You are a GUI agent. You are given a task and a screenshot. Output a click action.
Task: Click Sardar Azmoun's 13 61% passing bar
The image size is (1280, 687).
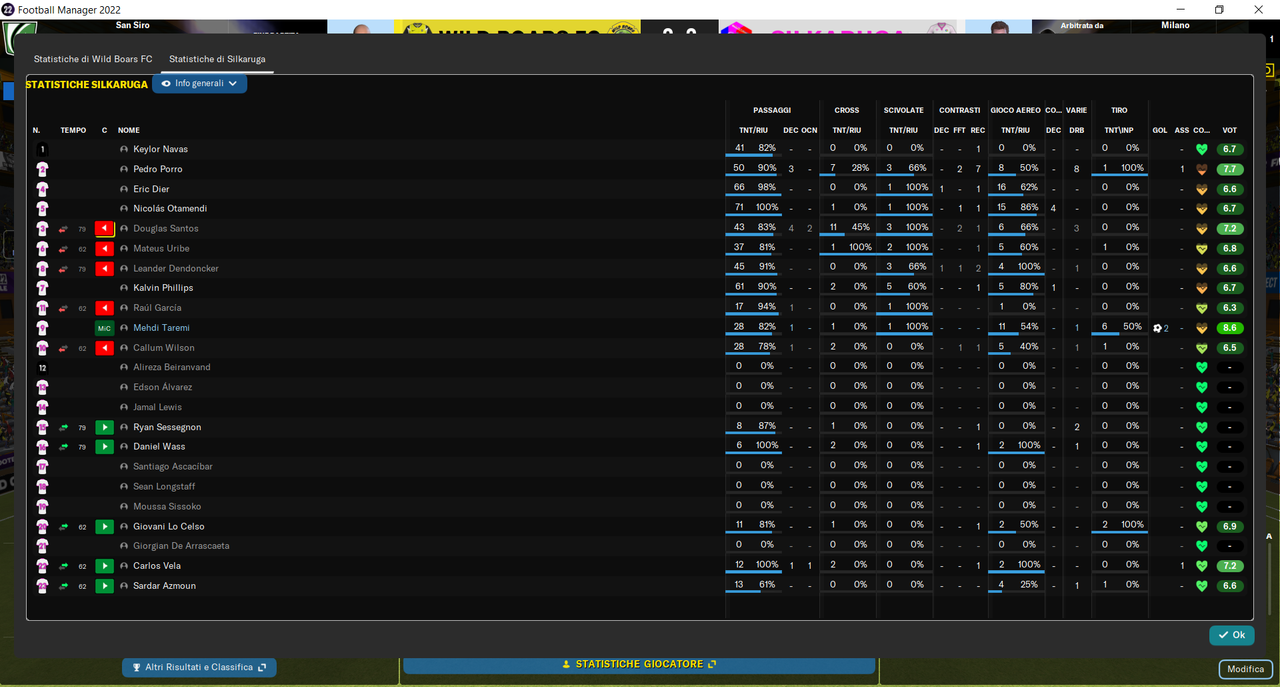coord(753,585)
